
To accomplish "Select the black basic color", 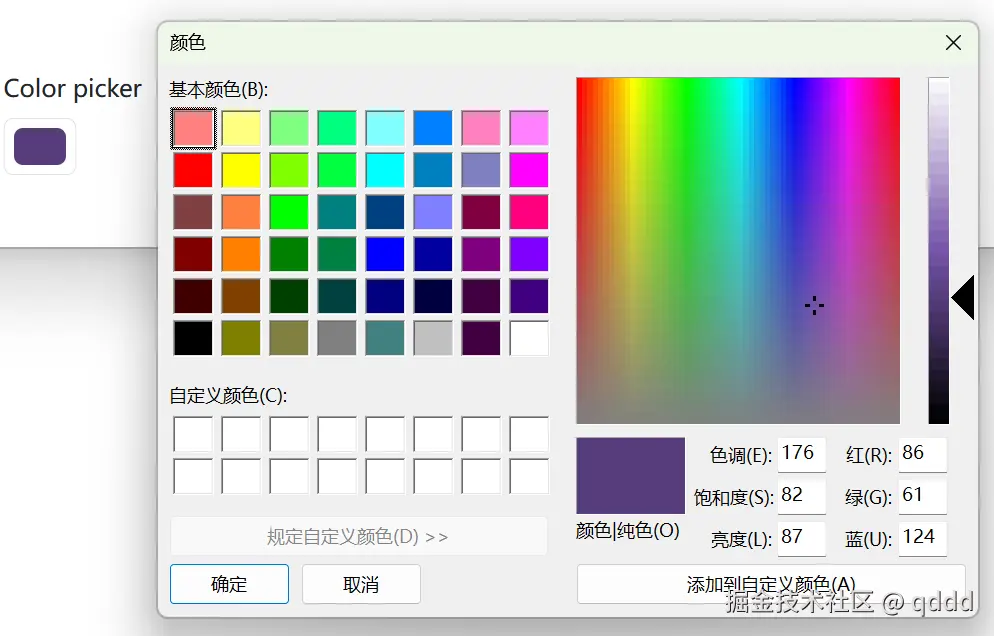I will point(193,338).
